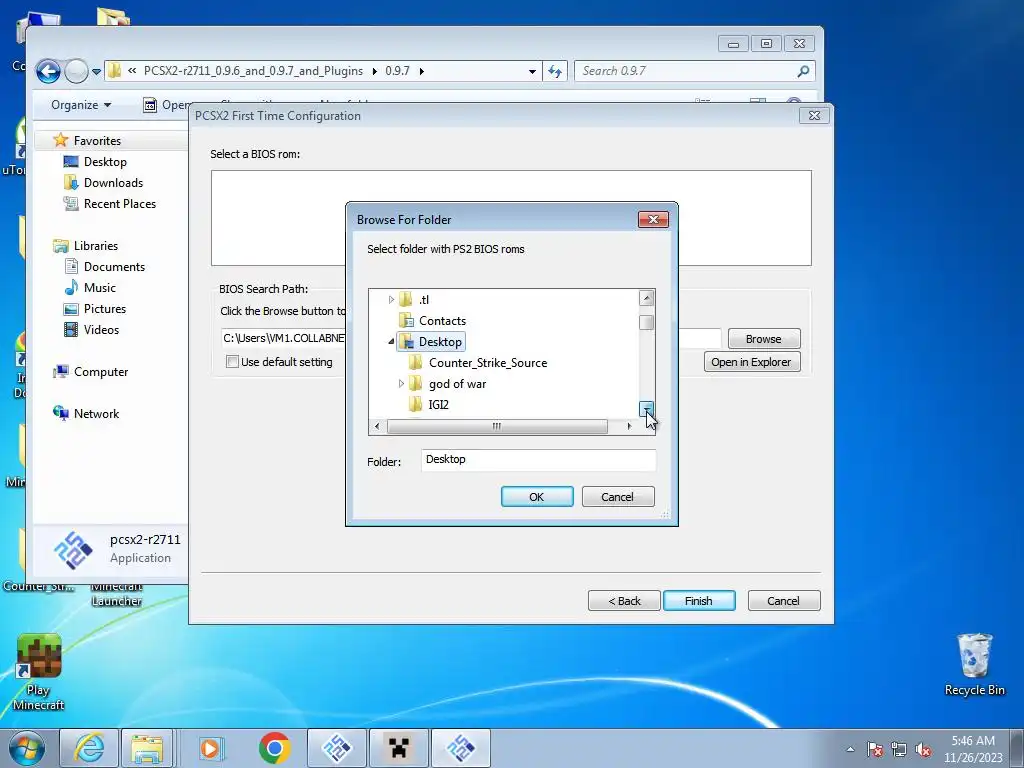Image resolution: width=1024 pixels, height=768 pixels.
Task: Expand the god of war folder node
Action: (x=401, y=384)
